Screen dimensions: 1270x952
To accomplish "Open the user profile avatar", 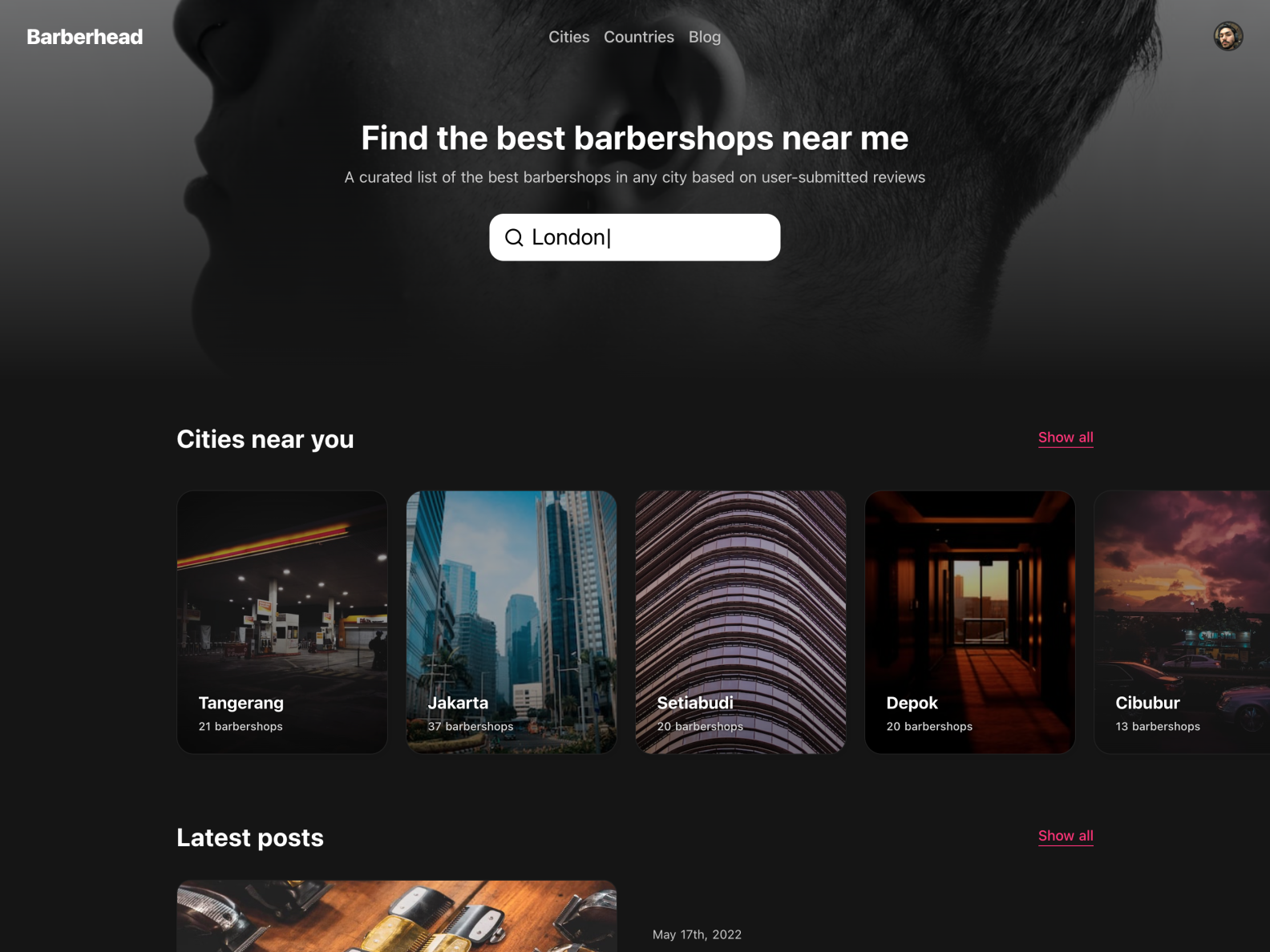I will click(1228, 36).
